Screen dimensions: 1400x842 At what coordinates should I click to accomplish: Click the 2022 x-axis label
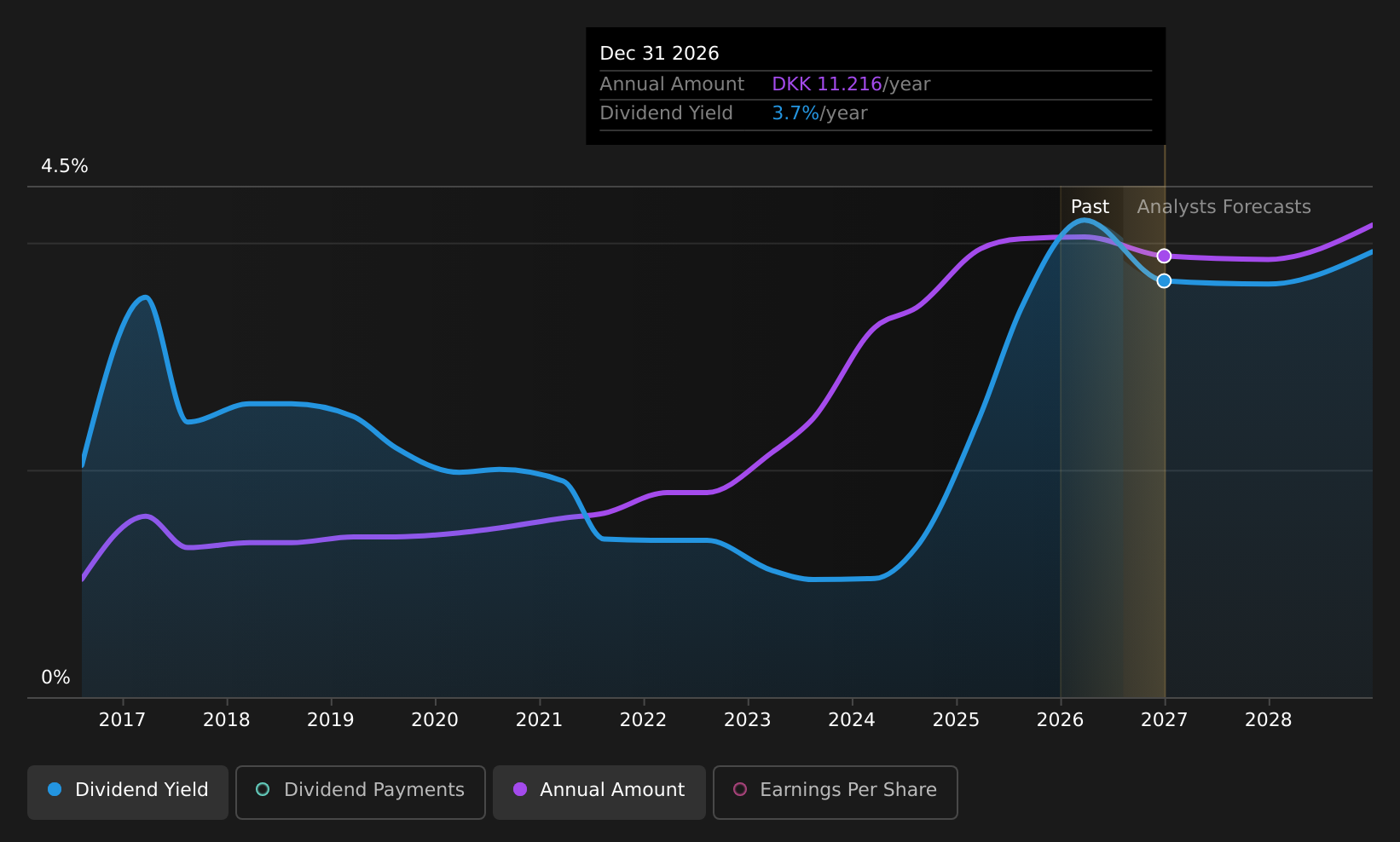(643, 720)
